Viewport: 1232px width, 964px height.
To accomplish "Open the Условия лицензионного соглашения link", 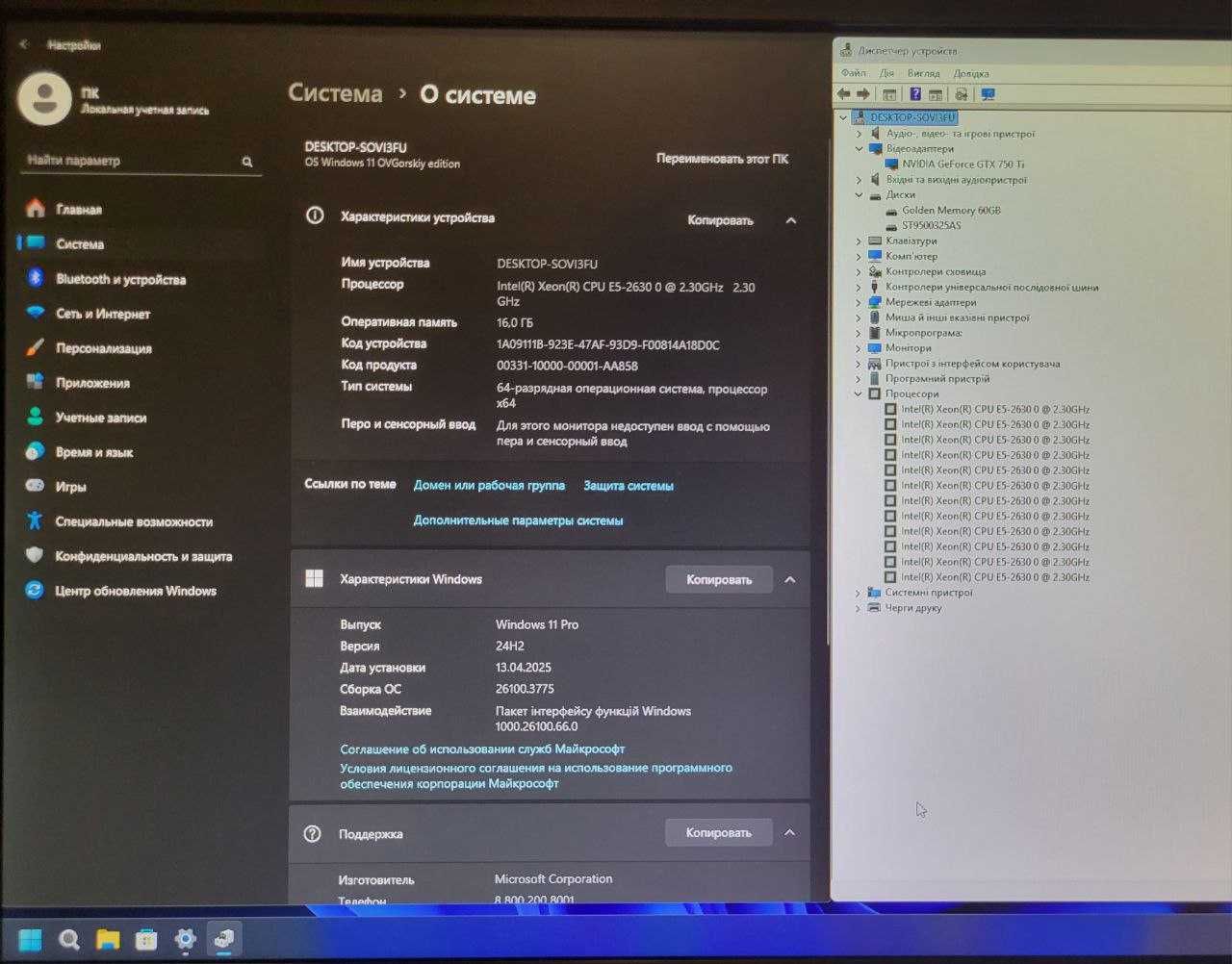I will point(536,775).
